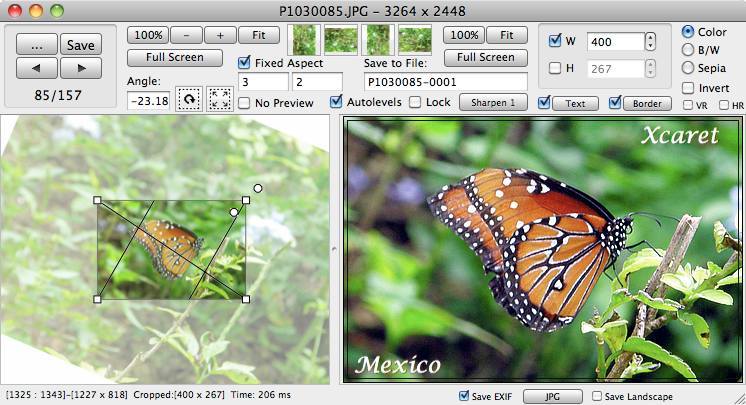This screenshot has height=405, width=746.
Task: Toggle the Text overlay checkbox
Action: tap(545, 102)
